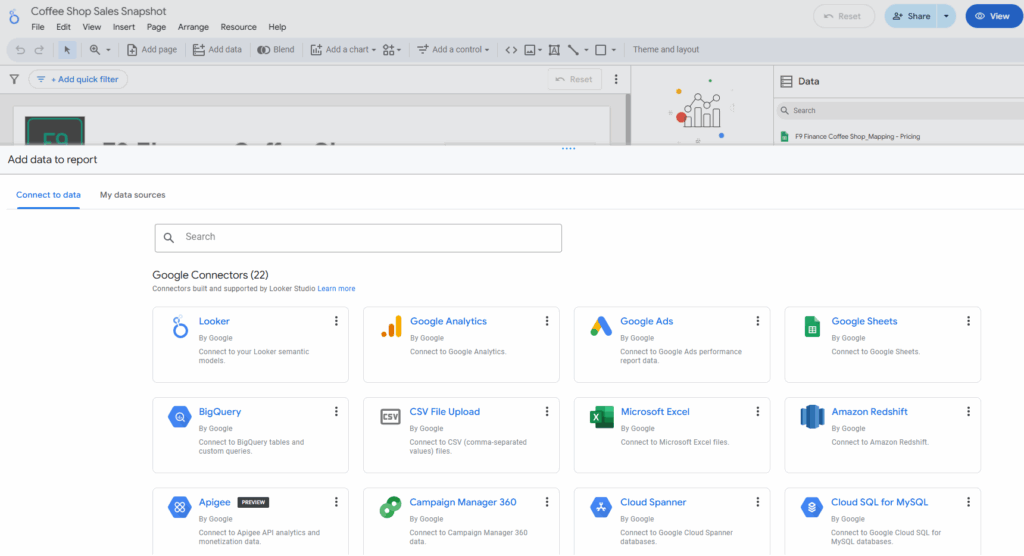Screen dimensions: 1024x556
Task: Open the Page menu
Action: (156, 27)
